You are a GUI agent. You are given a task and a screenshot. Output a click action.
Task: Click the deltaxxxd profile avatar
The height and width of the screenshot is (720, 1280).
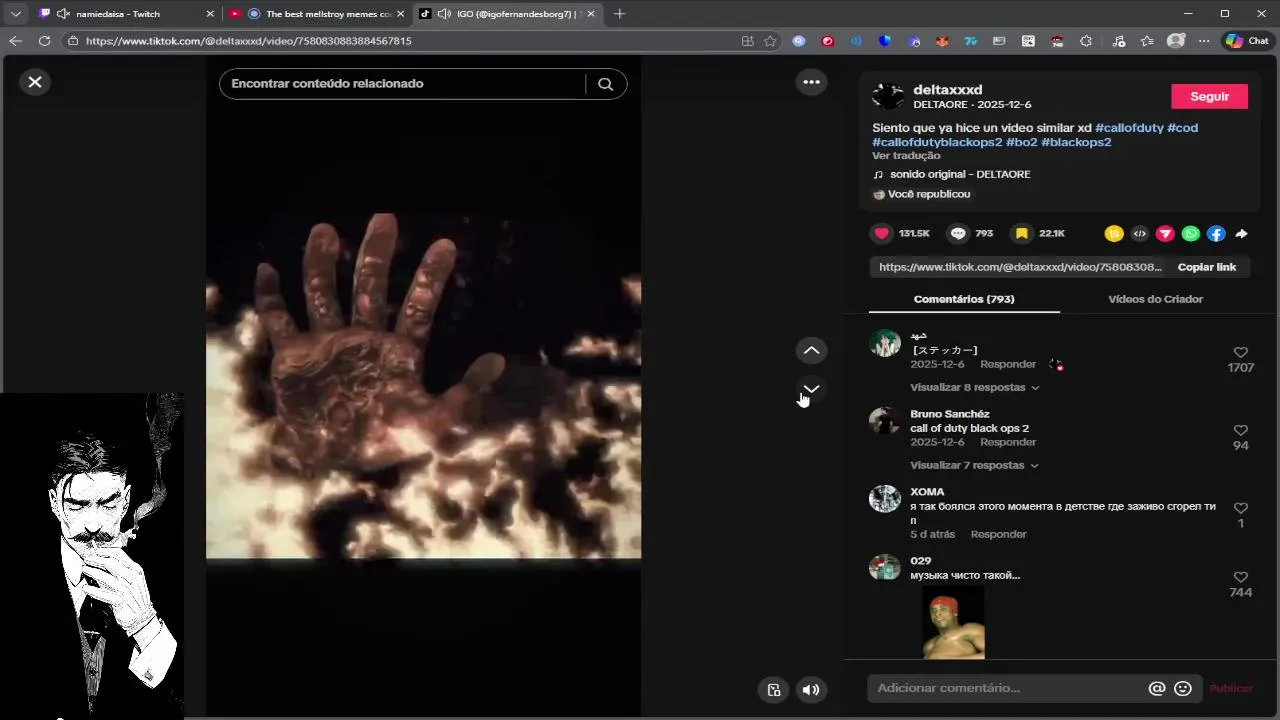tap(888, 96)
